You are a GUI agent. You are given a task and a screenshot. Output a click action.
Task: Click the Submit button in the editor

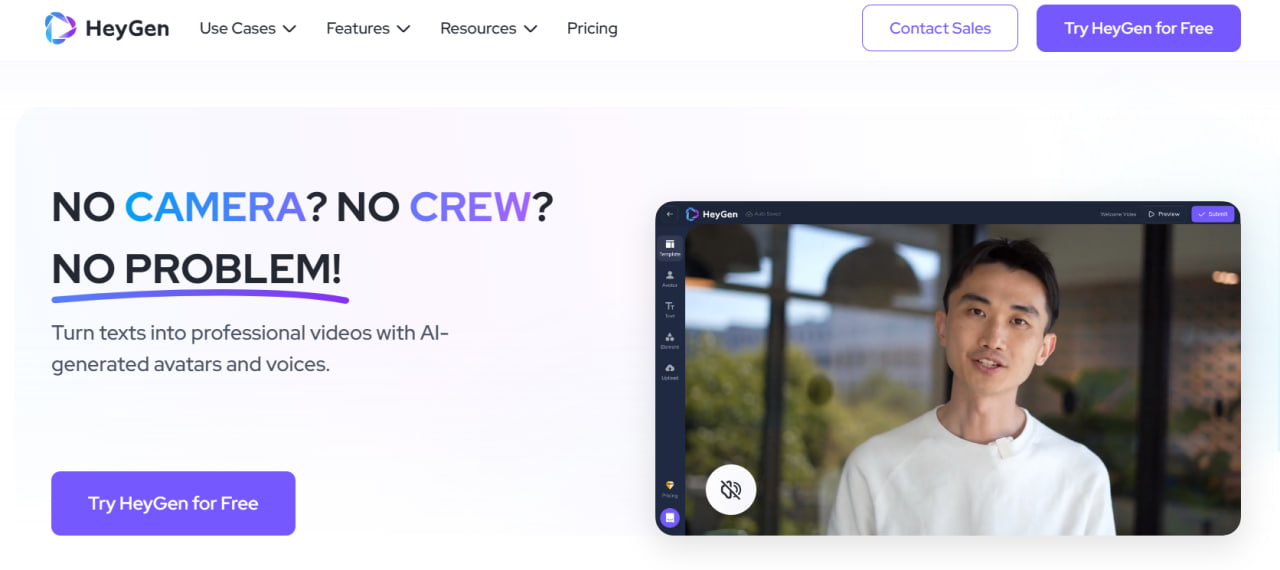click(x=1213, y=214)
